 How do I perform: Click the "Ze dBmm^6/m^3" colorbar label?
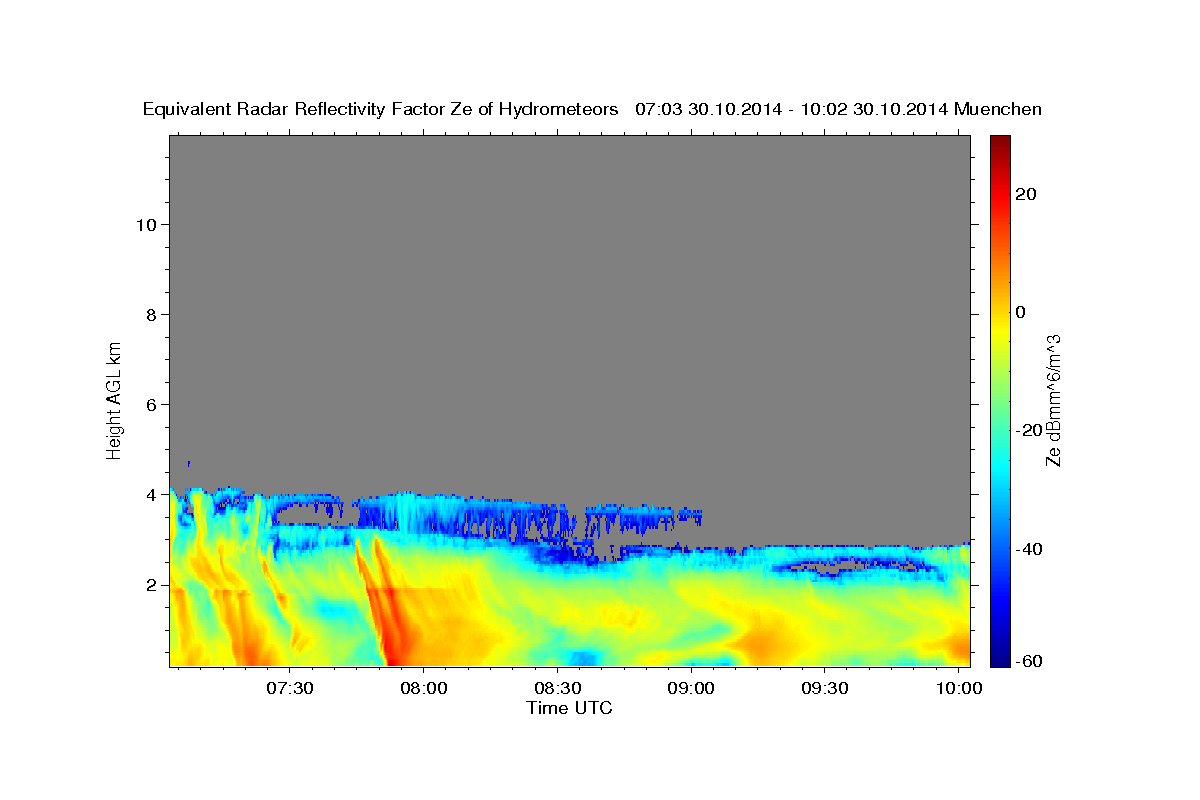pyautogui.click(x=1052, y=400)
